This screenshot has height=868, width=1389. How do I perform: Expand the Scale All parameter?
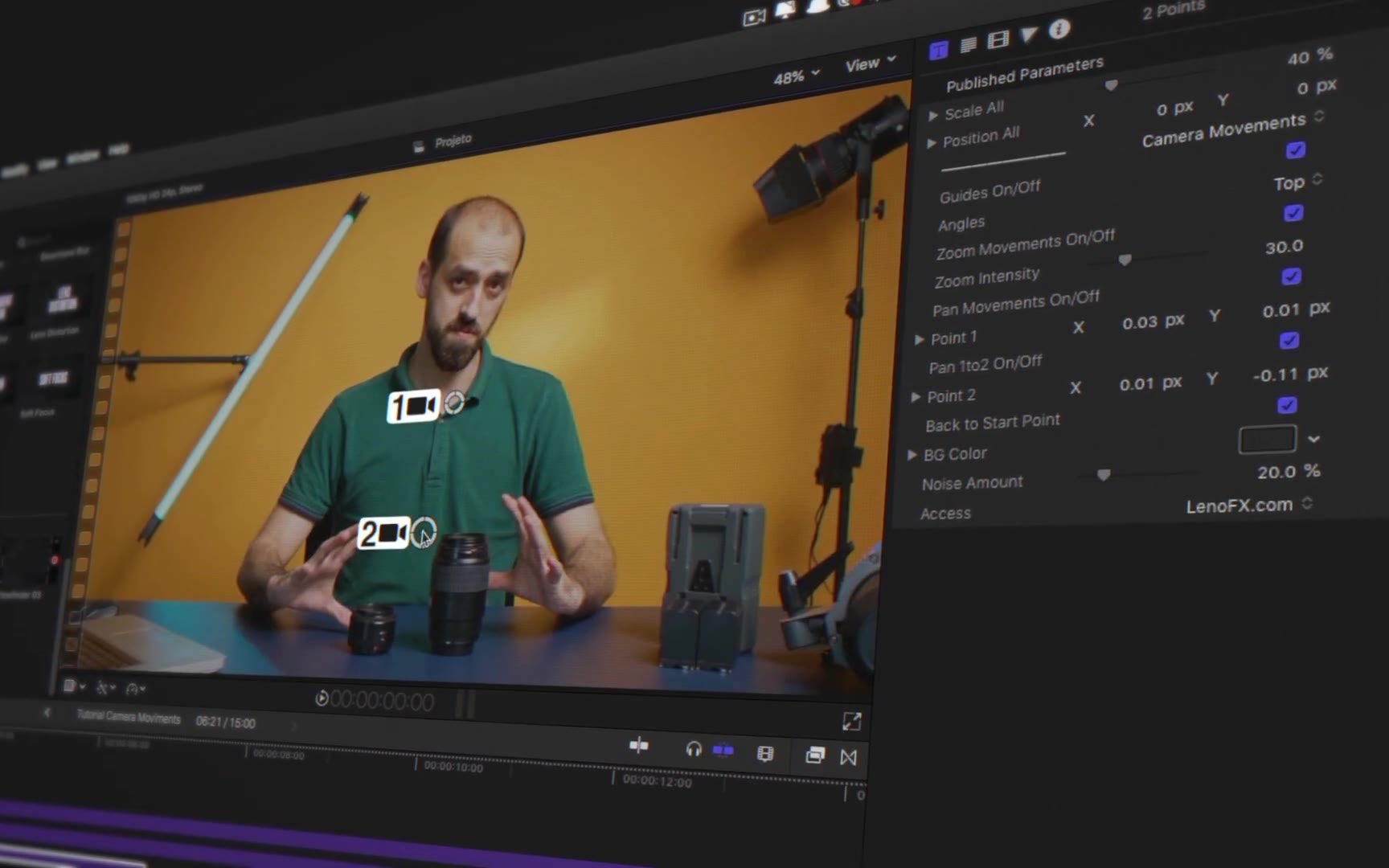(933, 116)
